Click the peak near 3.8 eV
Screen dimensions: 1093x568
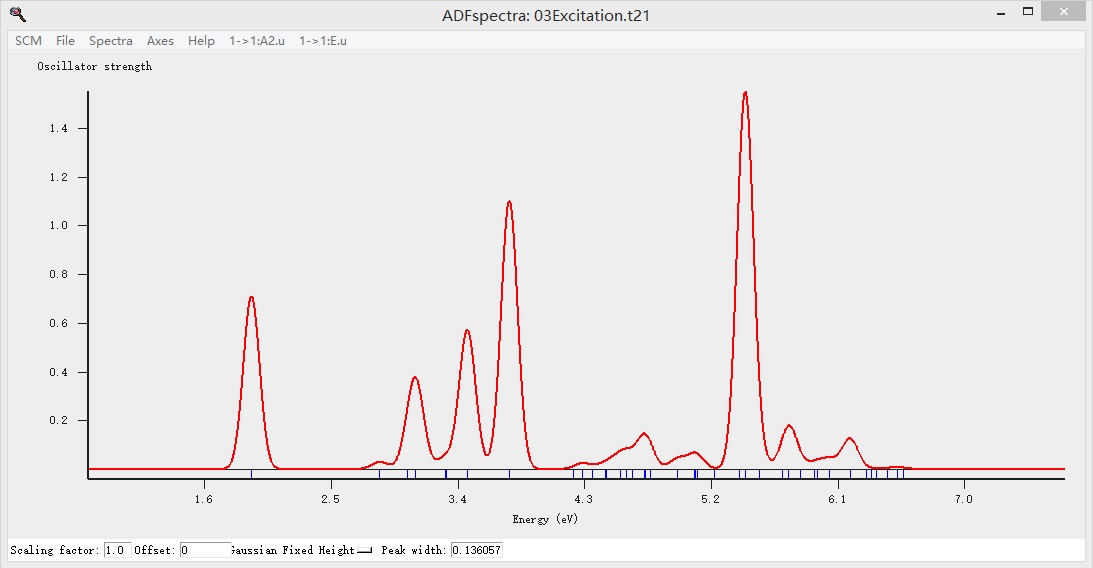tap(510, 202)
